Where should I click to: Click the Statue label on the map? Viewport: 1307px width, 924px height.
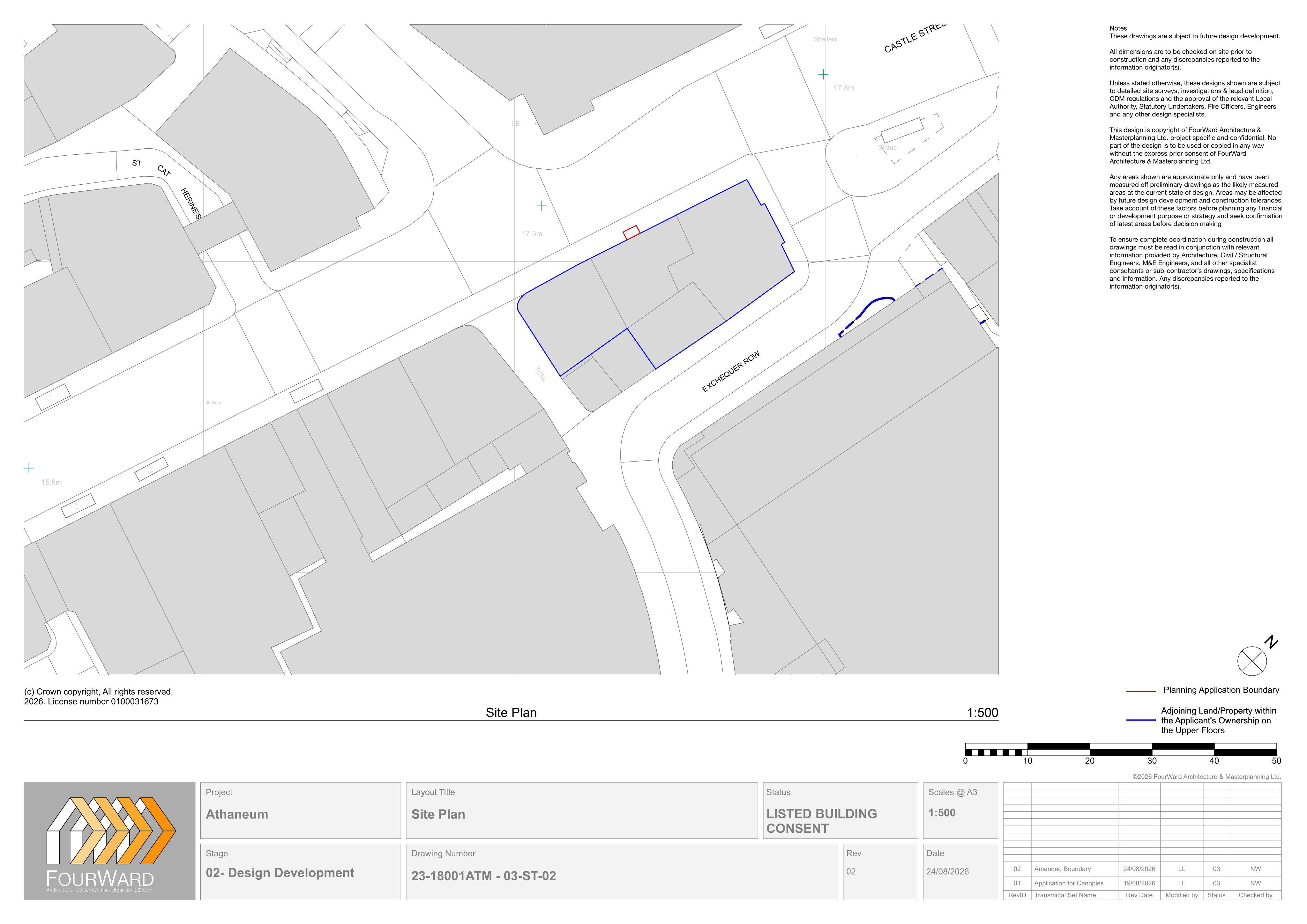click(887, 147)
